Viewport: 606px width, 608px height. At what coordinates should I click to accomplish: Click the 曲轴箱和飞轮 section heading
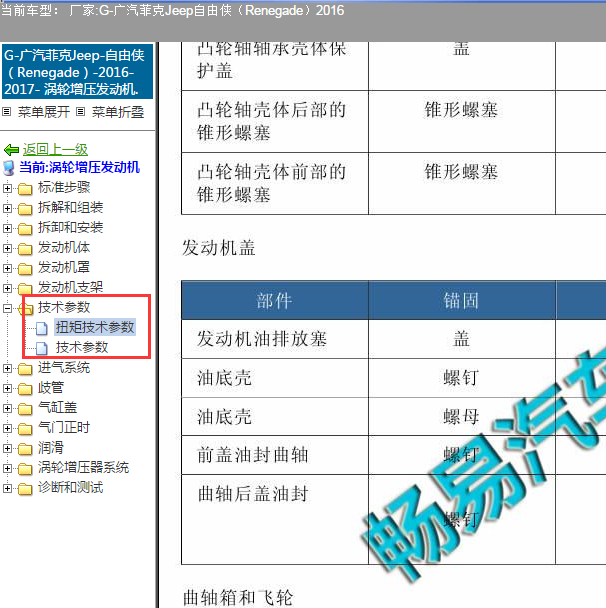[x=238, y=598]
